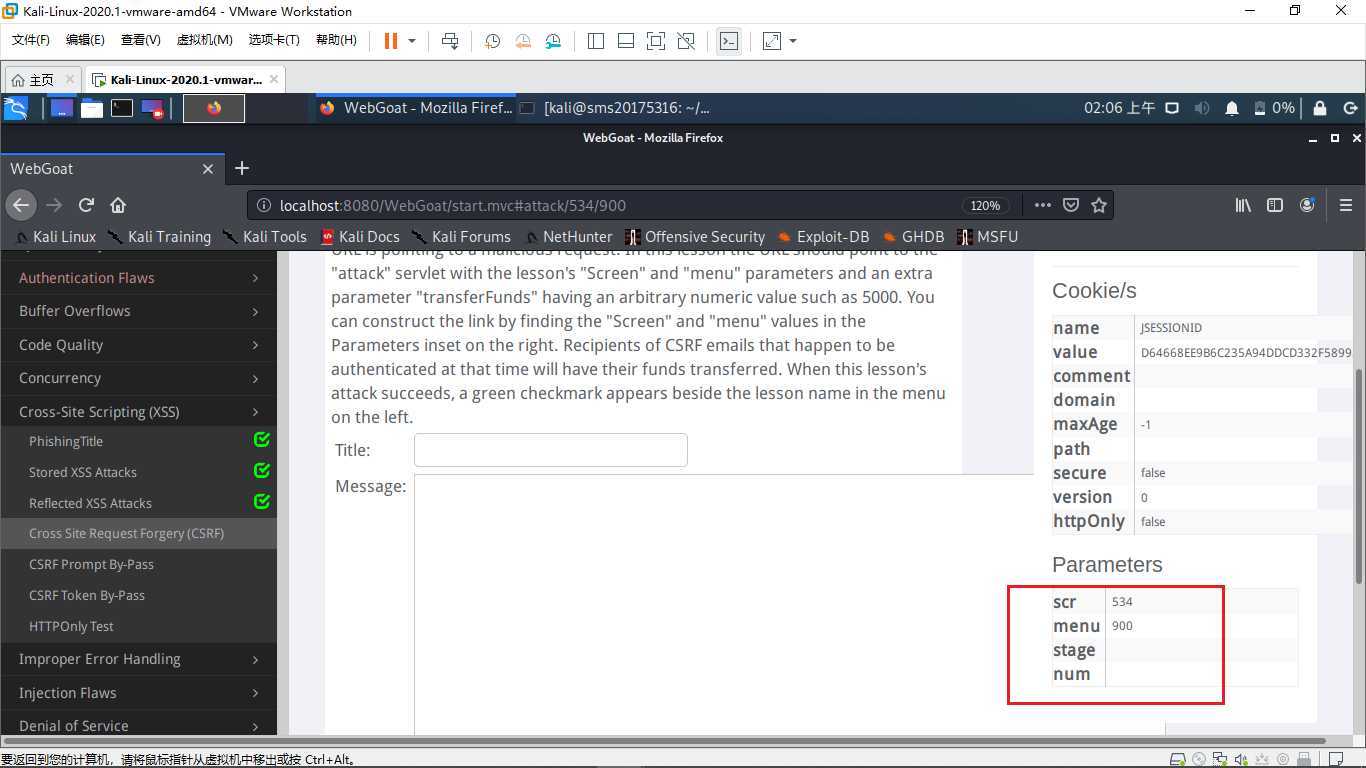
Task: Open the snapshot manager icon
Action: (x=554, y=41)
